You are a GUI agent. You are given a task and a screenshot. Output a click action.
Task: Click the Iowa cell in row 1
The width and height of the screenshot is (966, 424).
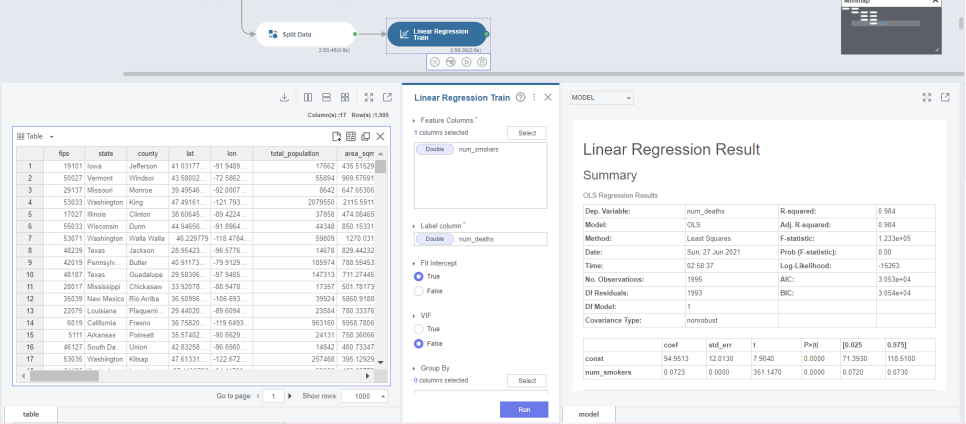coord(106,166)
